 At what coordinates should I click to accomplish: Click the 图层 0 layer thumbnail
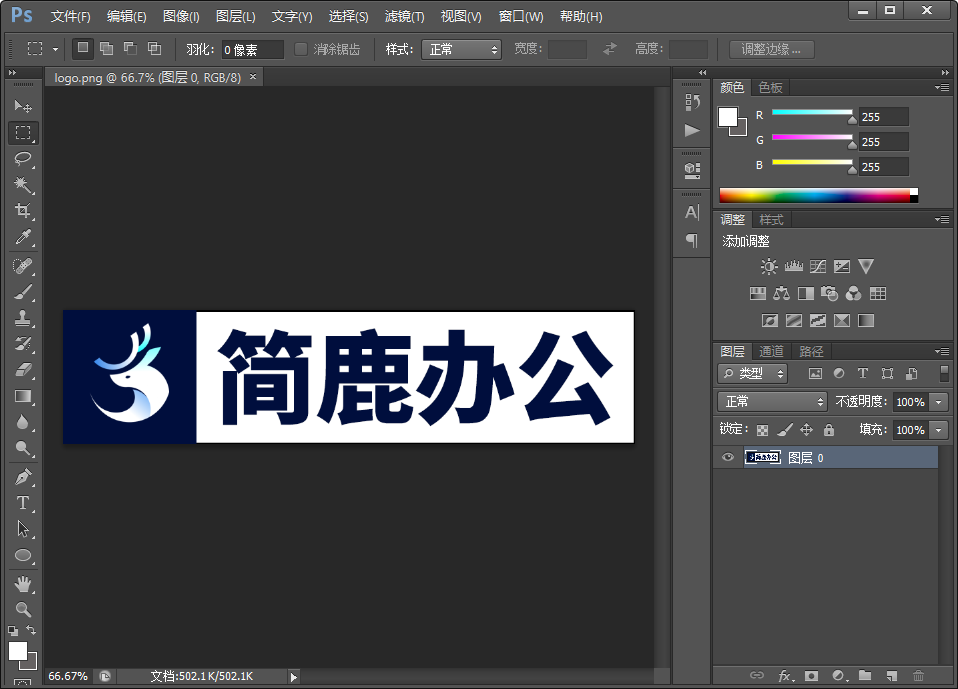763,457
